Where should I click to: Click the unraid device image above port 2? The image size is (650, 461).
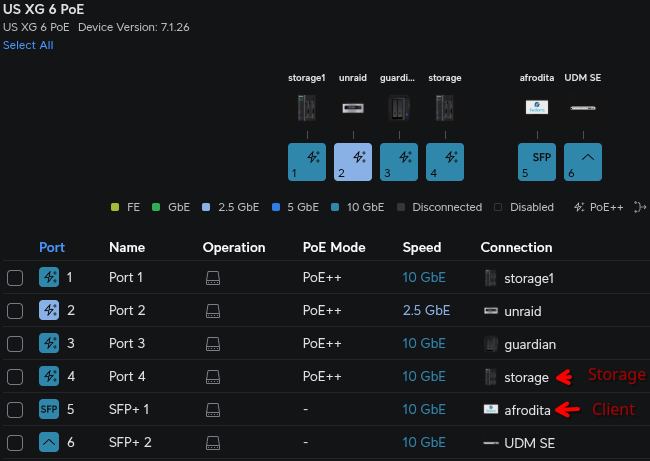pos(353,108)
